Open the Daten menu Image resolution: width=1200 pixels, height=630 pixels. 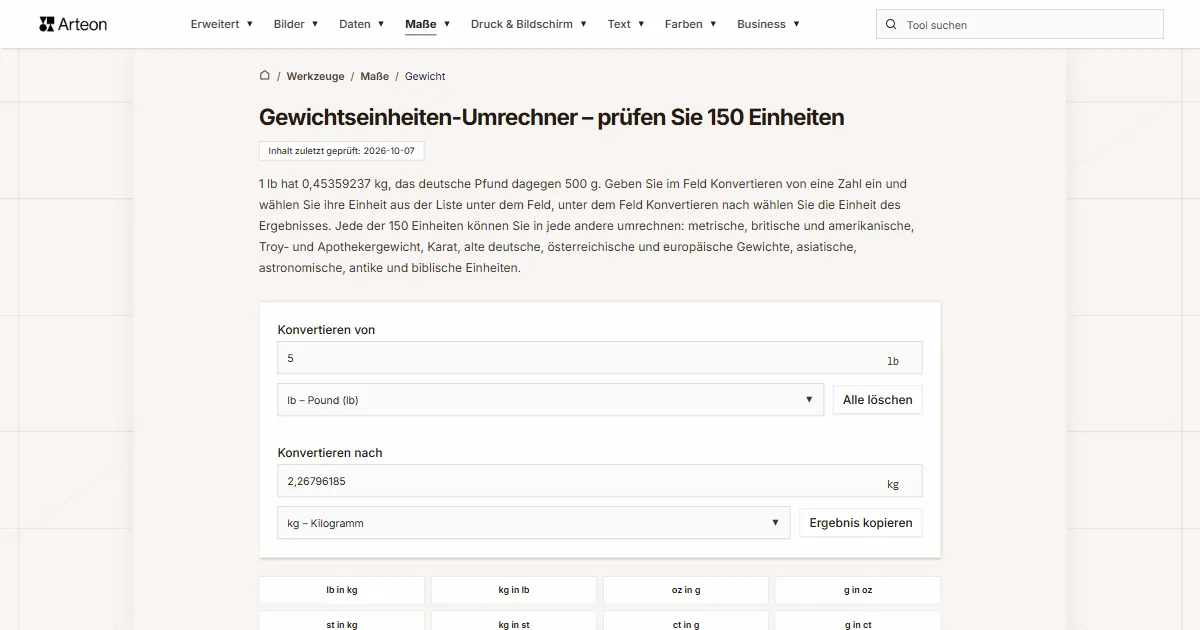[362, 24]
